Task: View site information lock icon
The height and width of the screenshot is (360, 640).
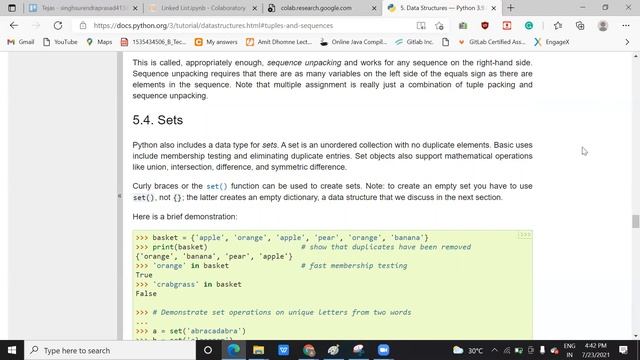Action: tap(83, 25)
